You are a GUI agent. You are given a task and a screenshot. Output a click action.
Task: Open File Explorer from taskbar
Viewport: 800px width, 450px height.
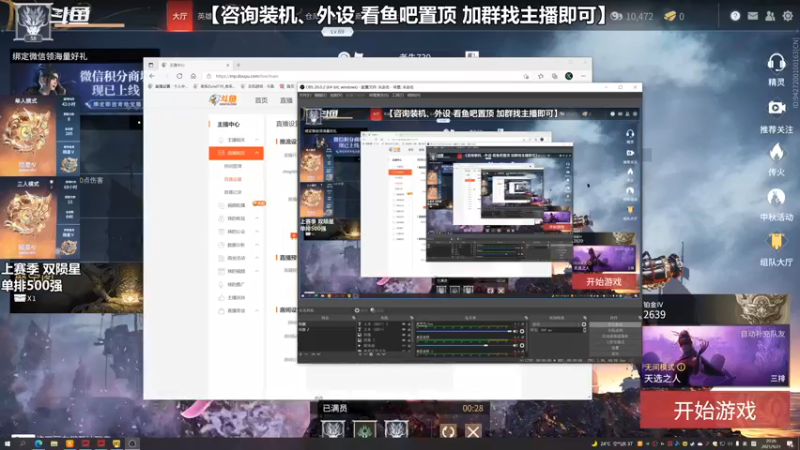pyautogui.click(x=54, y=444)
